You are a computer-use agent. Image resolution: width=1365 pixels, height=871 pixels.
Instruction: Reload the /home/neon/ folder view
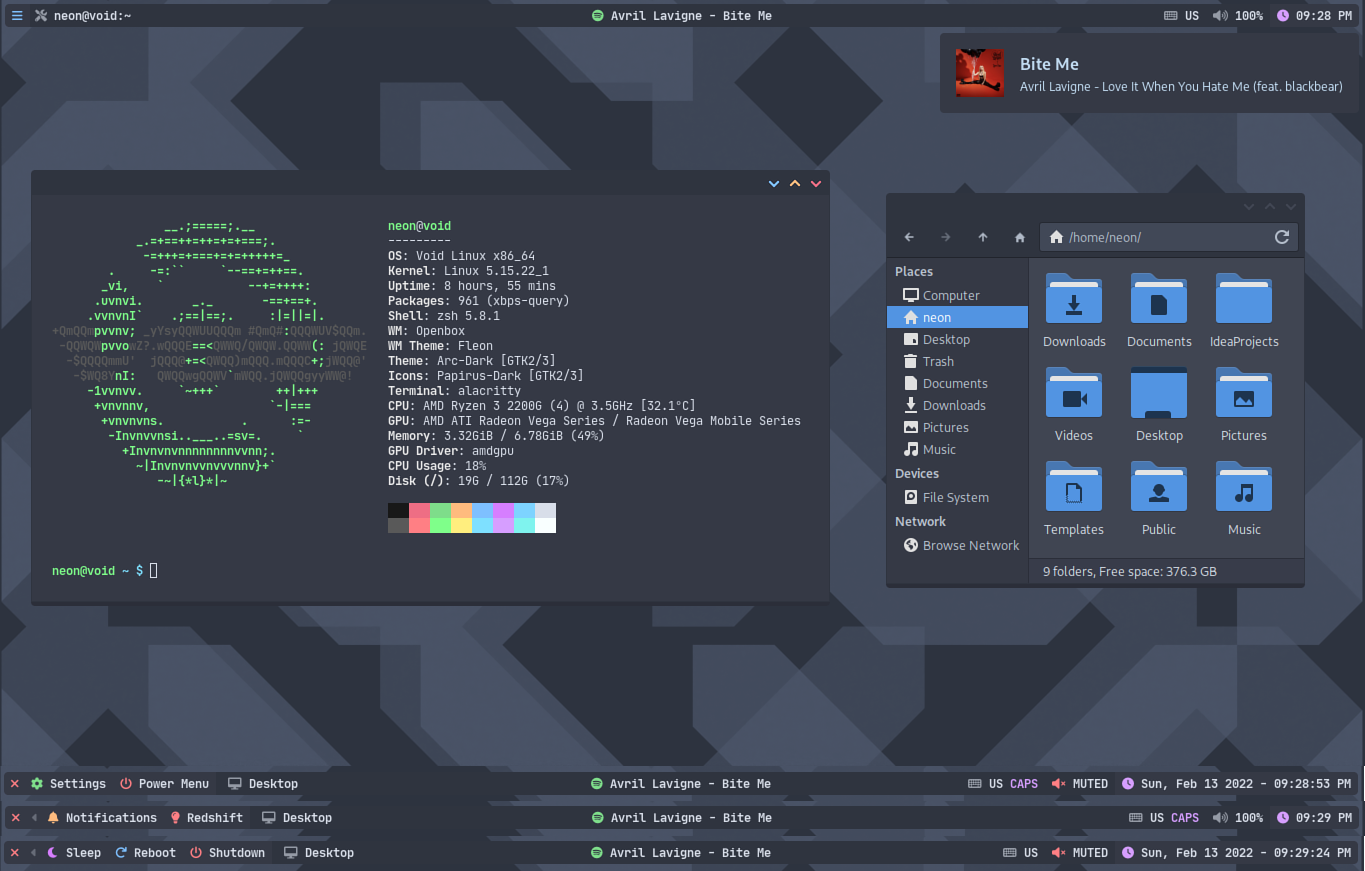point(1282,237)
